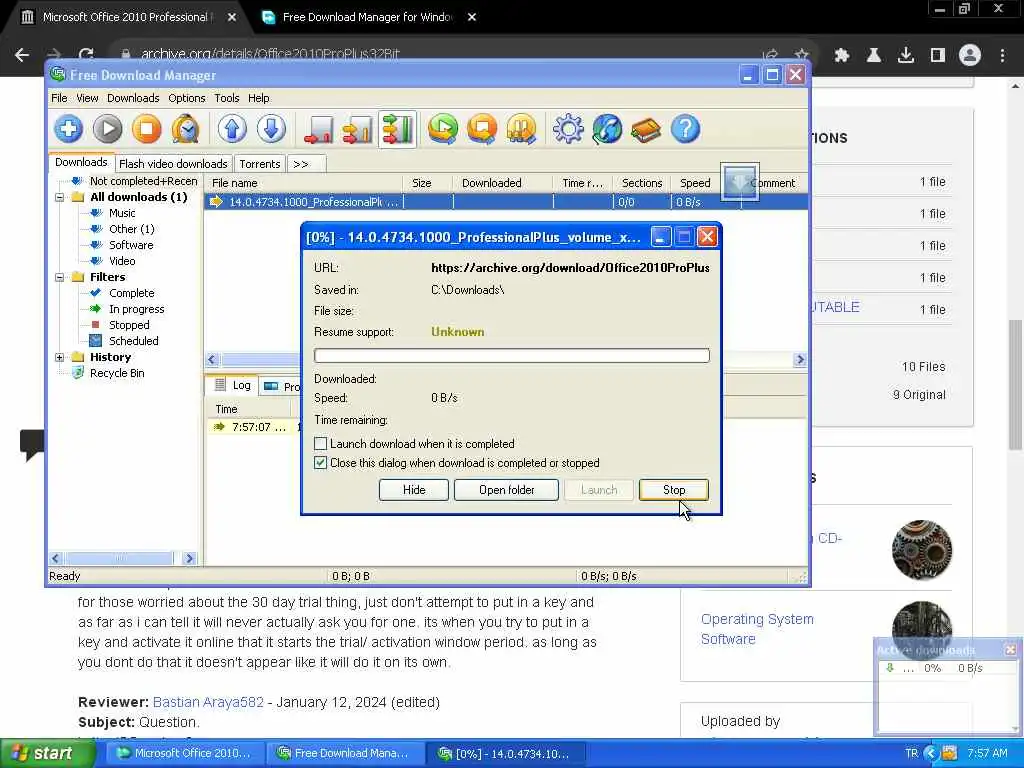Screen dimensions: 1024x768
Task: Click the Windows start button
Action: [48, 754]
